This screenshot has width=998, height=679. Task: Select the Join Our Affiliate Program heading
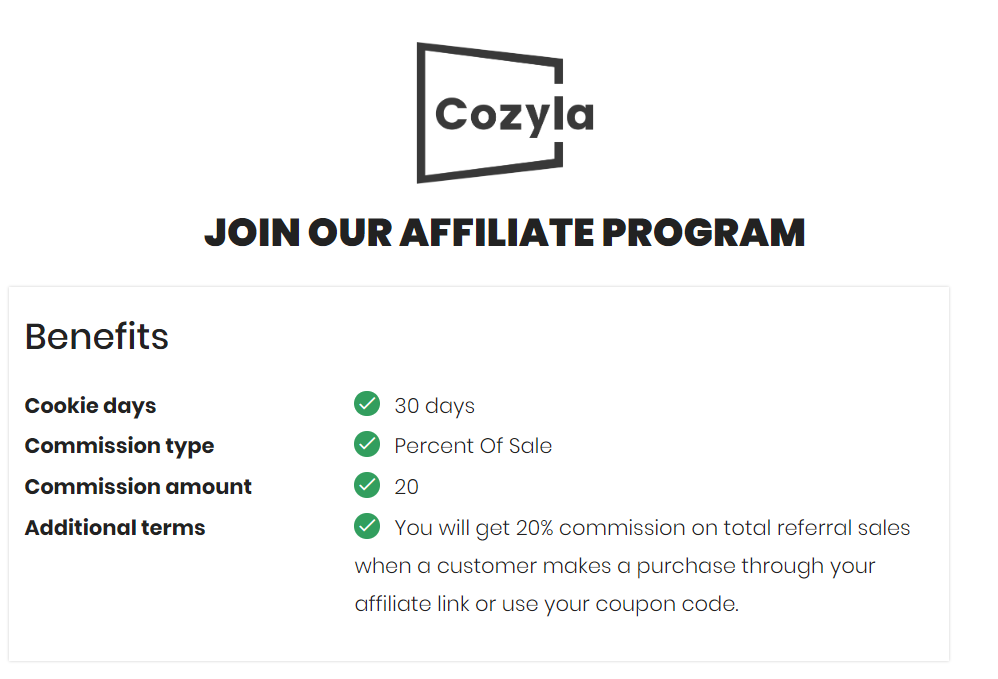tap(505, 232)
